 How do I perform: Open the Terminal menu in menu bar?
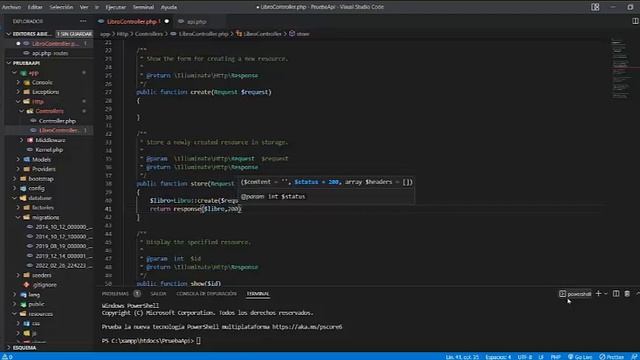tap(143, 7)
